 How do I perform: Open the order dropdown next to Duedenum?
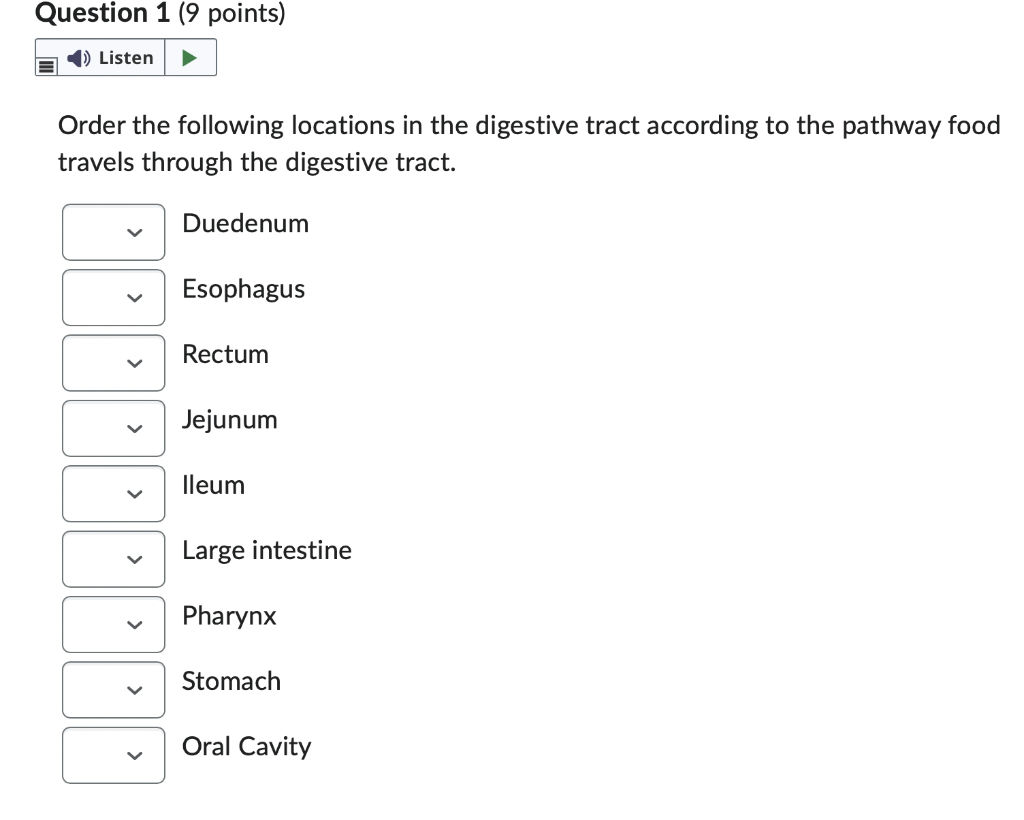coord(113,232)
